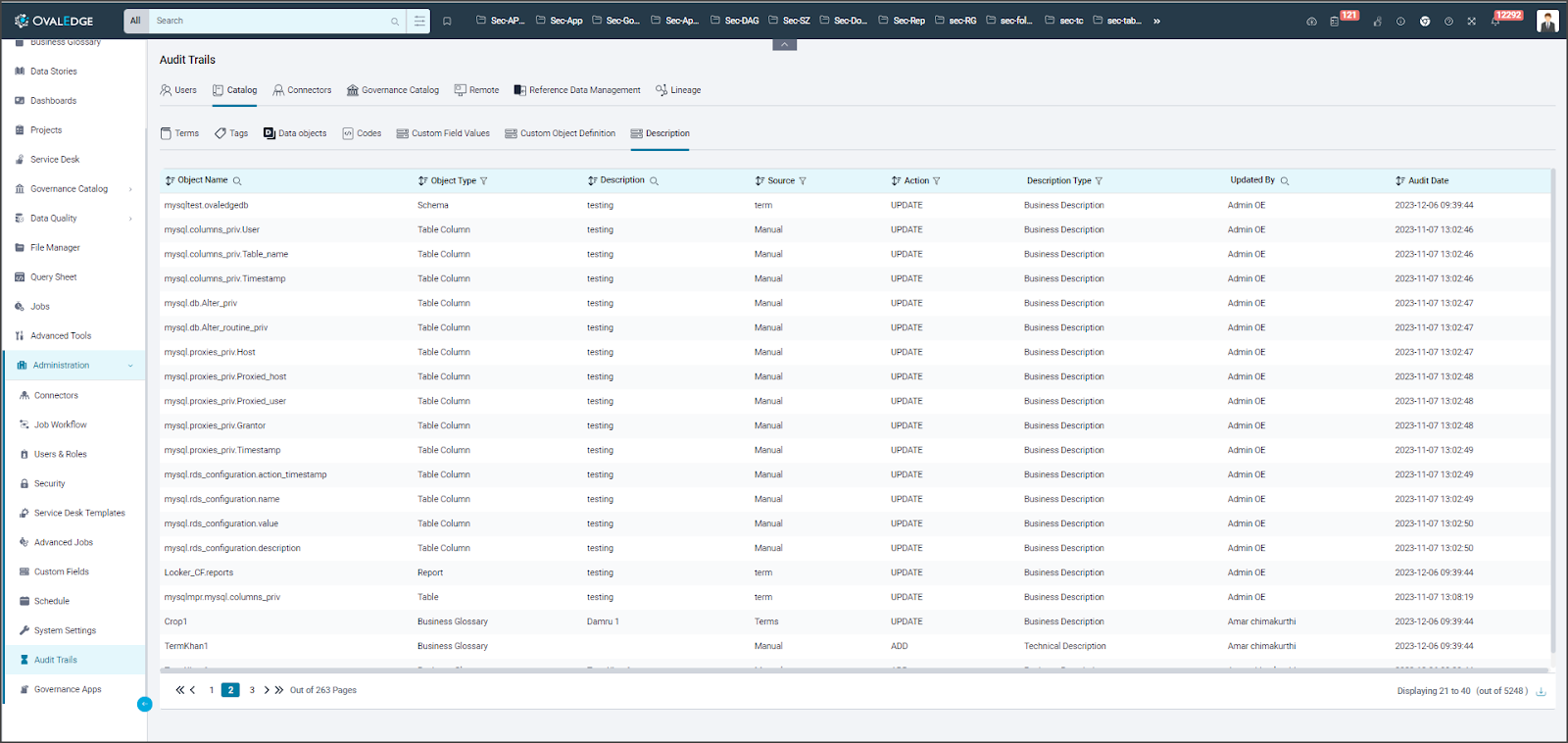This screenshot has height=743, width=1568.
Task: Open the All search scope dropdown
Action: tap(135, 21)
